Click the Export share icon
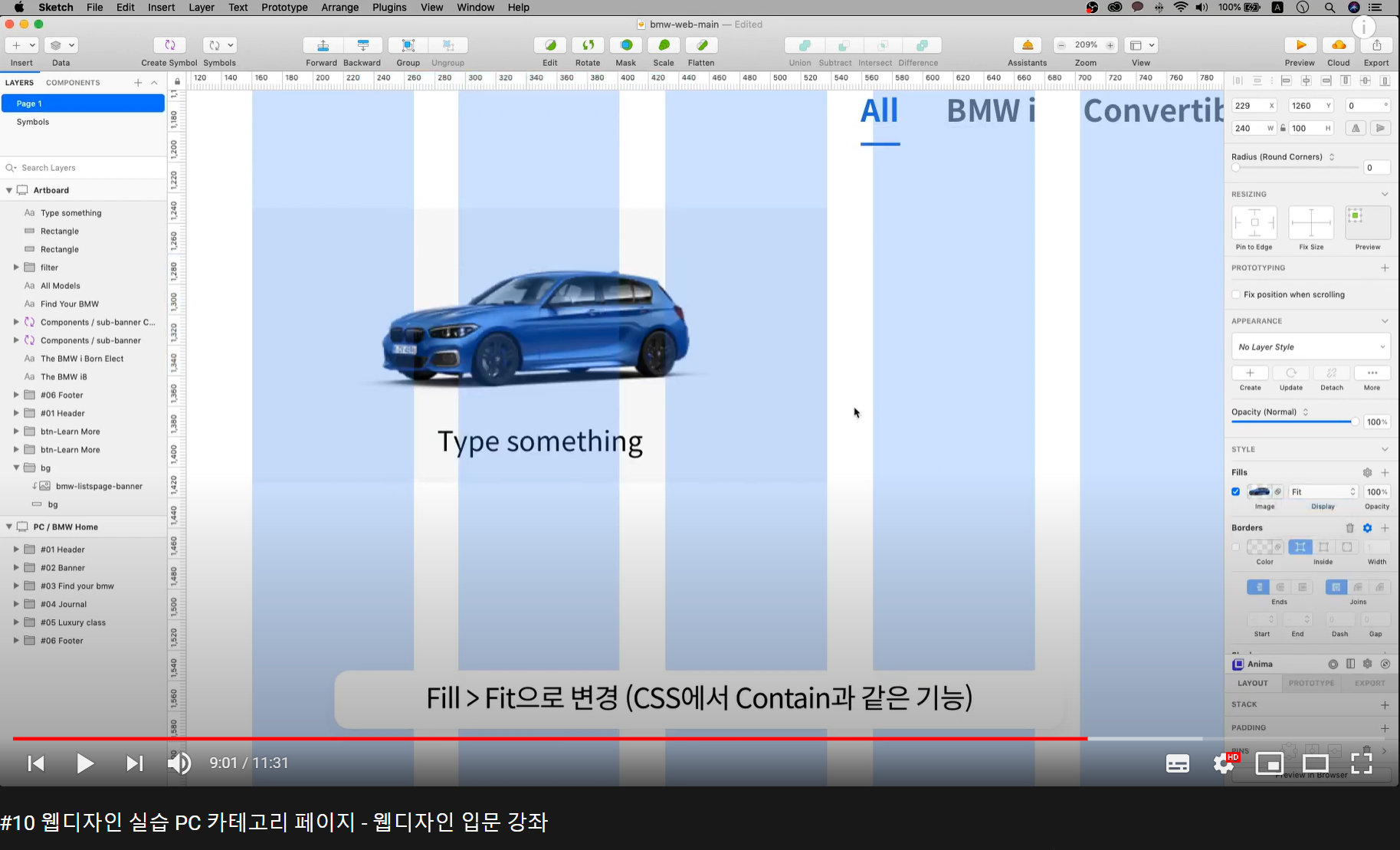 coord(1377,45)
